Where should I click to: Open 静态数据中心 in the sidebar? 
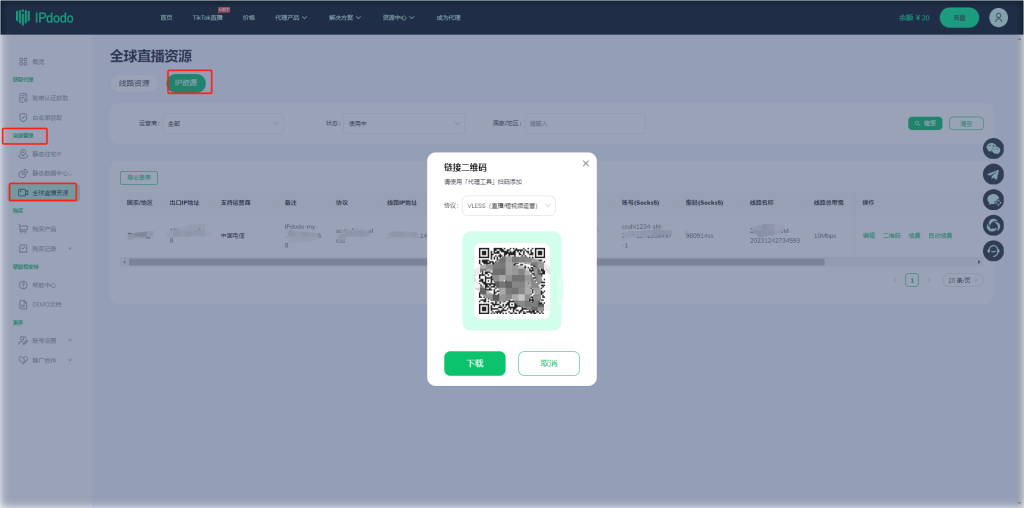point(45,173)
